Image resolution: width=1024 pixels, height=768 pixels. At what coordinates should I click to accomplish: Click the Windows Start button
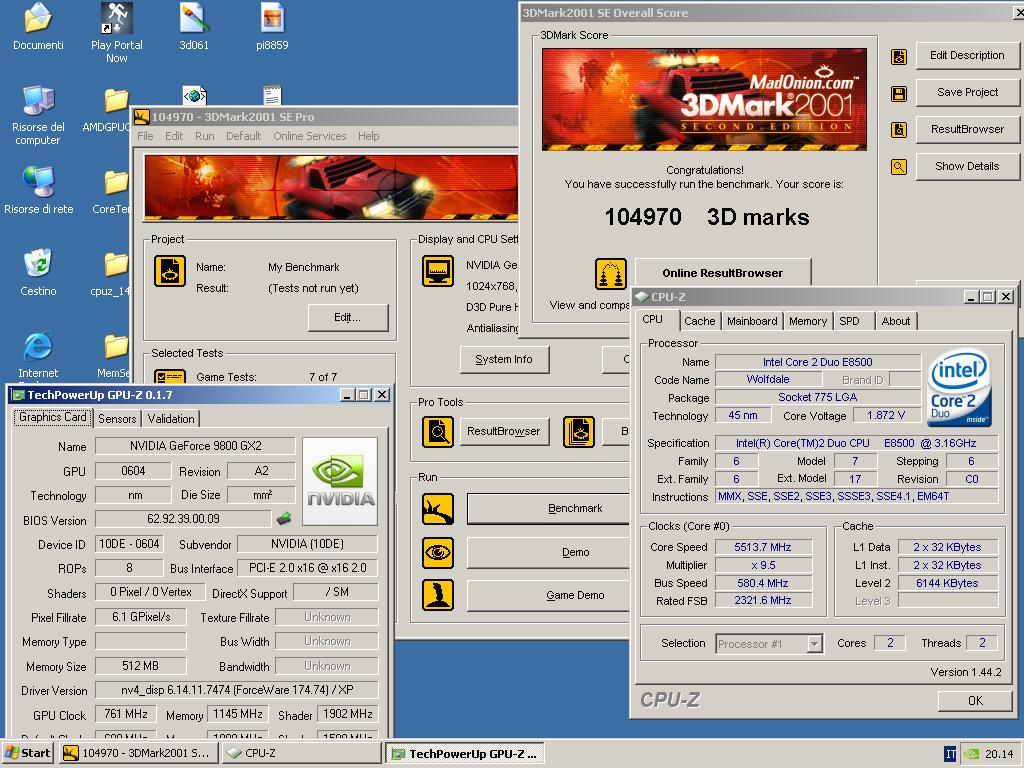(x=27, y=754)
